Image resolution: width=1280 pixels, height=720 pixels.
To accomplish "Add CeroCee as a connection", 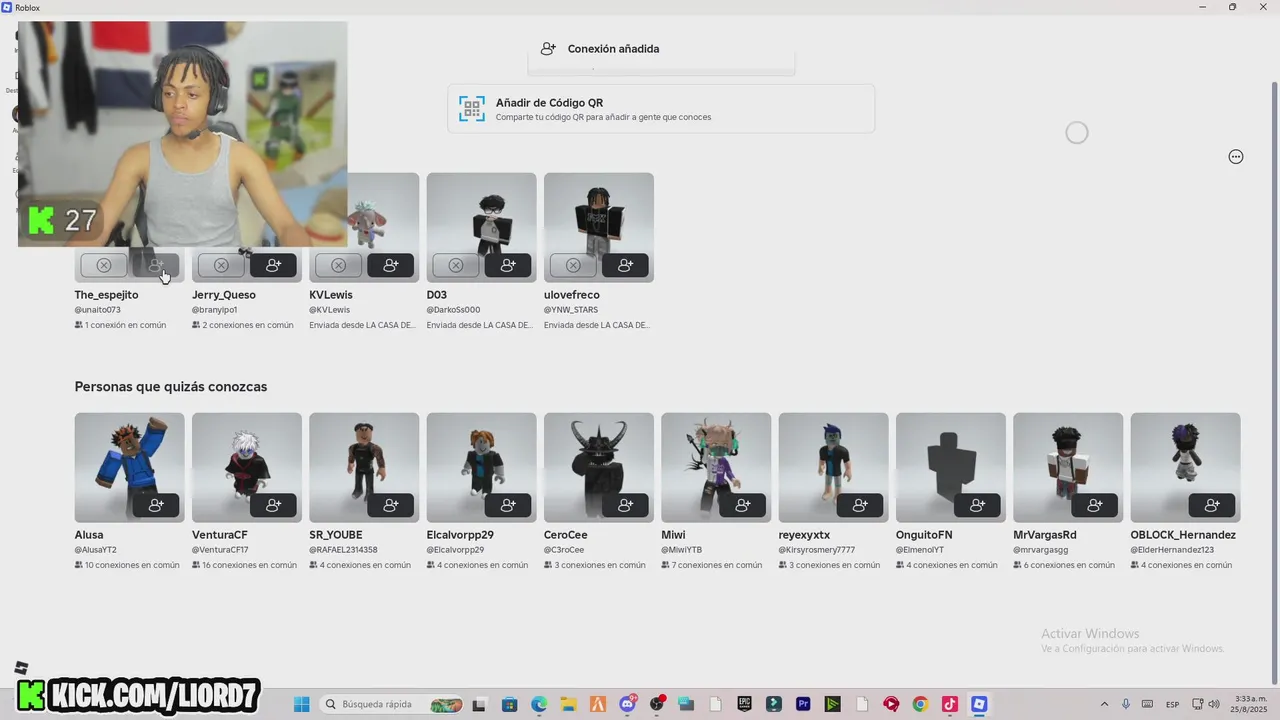I will (x=625, y=505).
